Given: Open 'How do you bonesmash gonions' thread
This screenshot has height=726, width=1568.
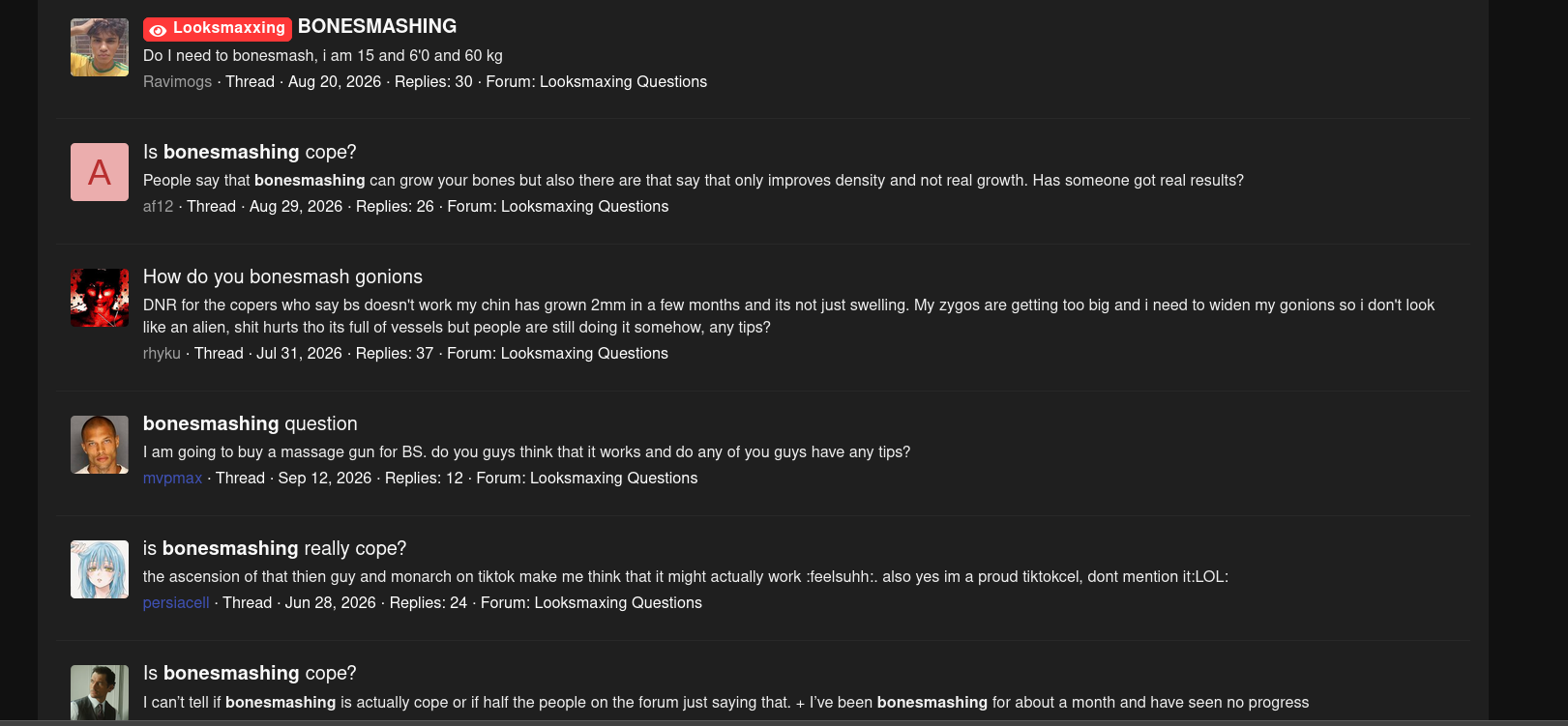Looking at the screenshot, I should coord(282,276).
